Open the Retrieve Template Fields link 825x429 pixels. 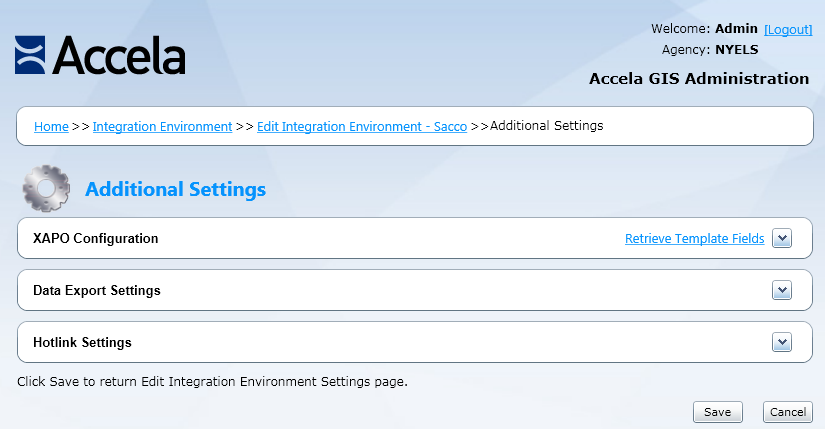pyautogui.click(x=694, y=239)
